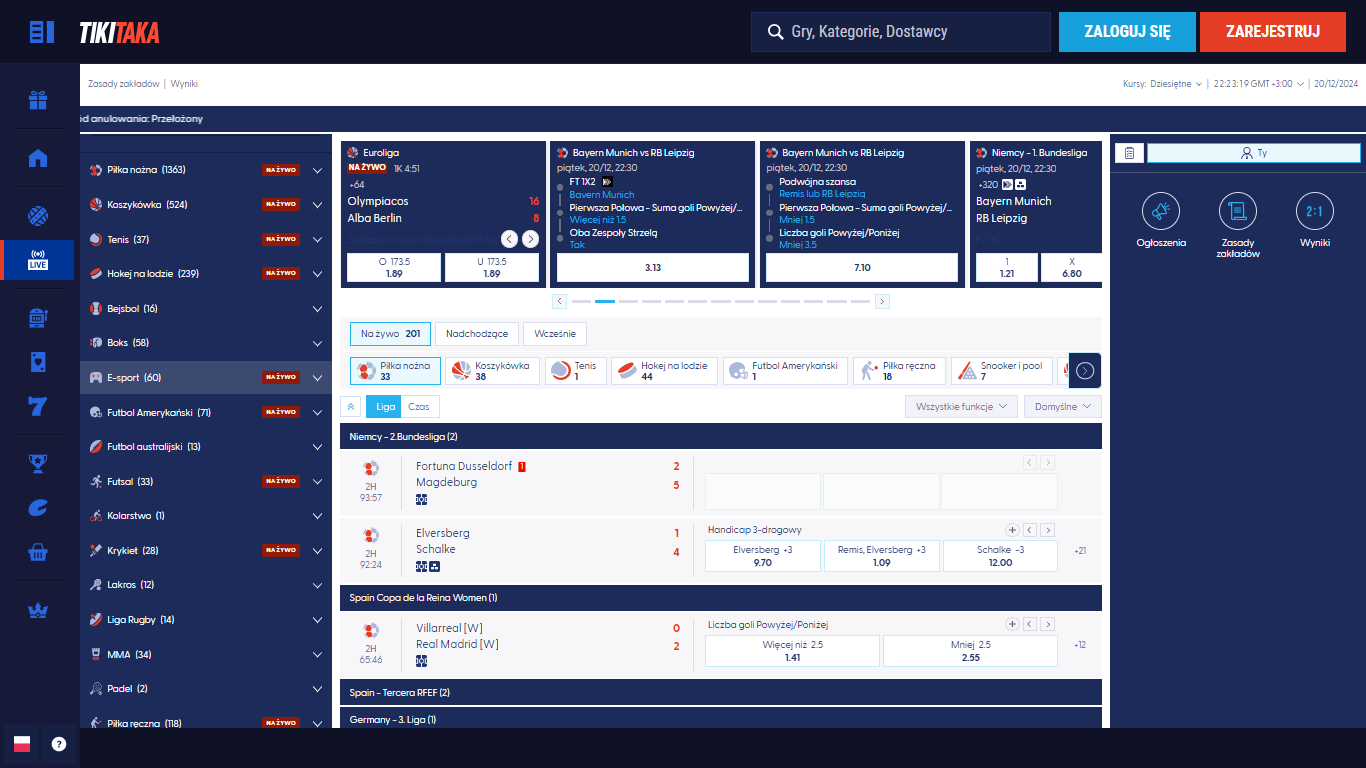The image size is (1366, 768).
Task: Go to home via the house icon
Action: tap(38, 158)
